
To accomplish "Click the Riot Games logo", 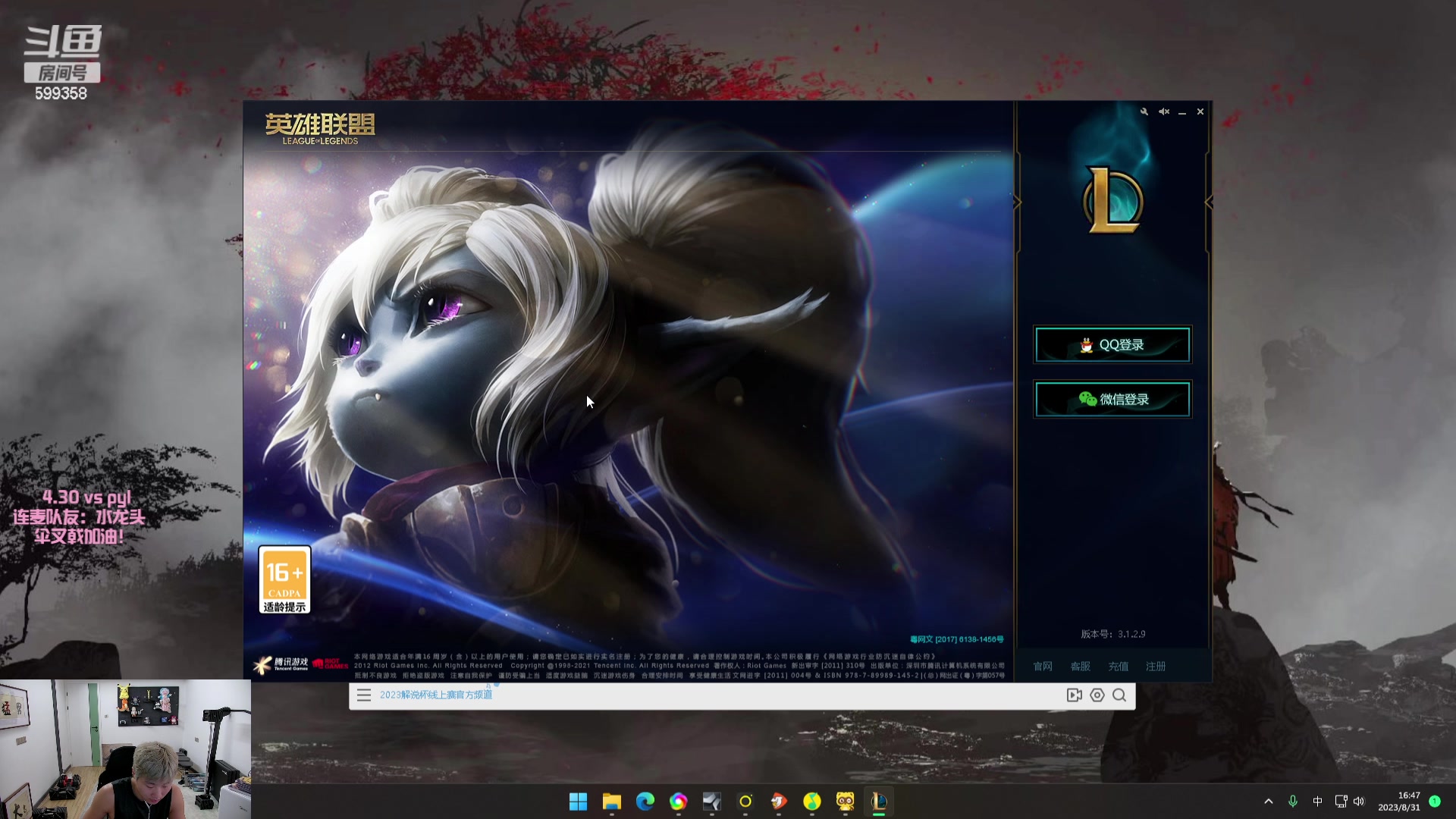I will tap(330, 664).
